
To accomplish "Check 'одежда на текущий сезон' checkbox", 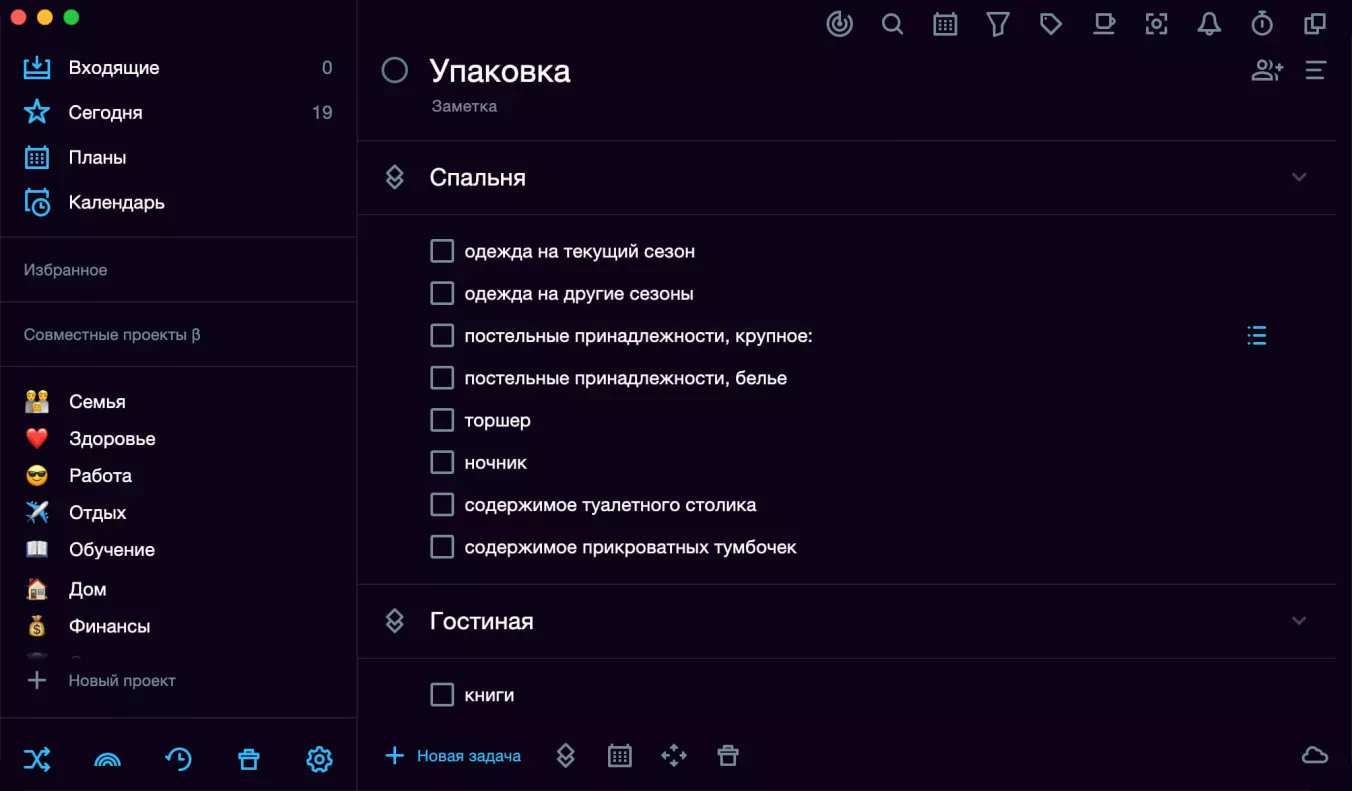I will [442, 251].
